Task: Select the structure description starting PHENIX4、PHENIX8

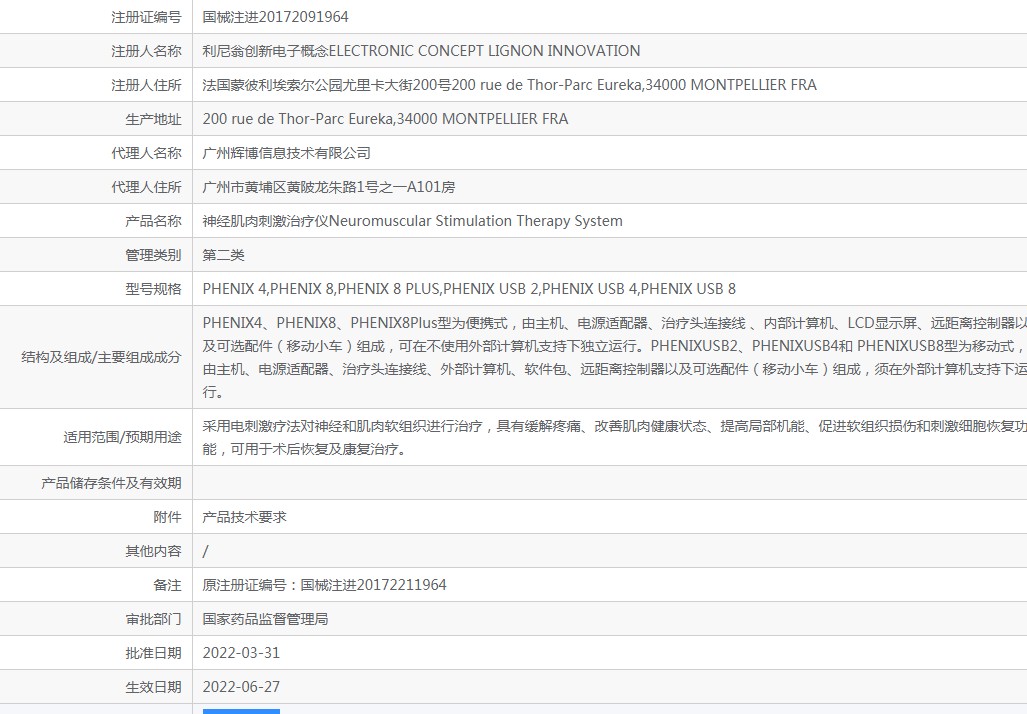Action: 614,358
